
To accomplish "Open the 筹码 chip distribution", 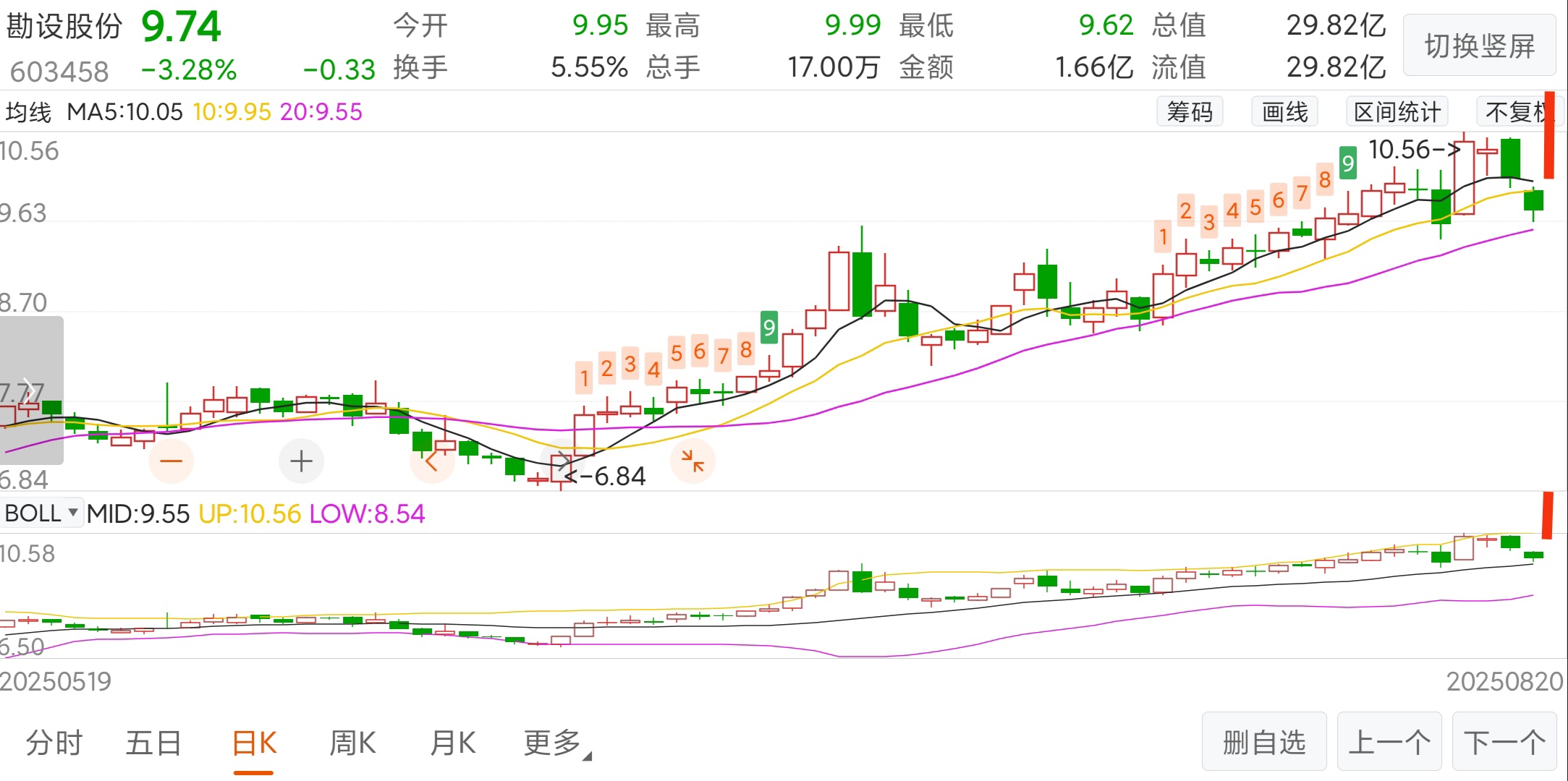I will click(1190, 112).
